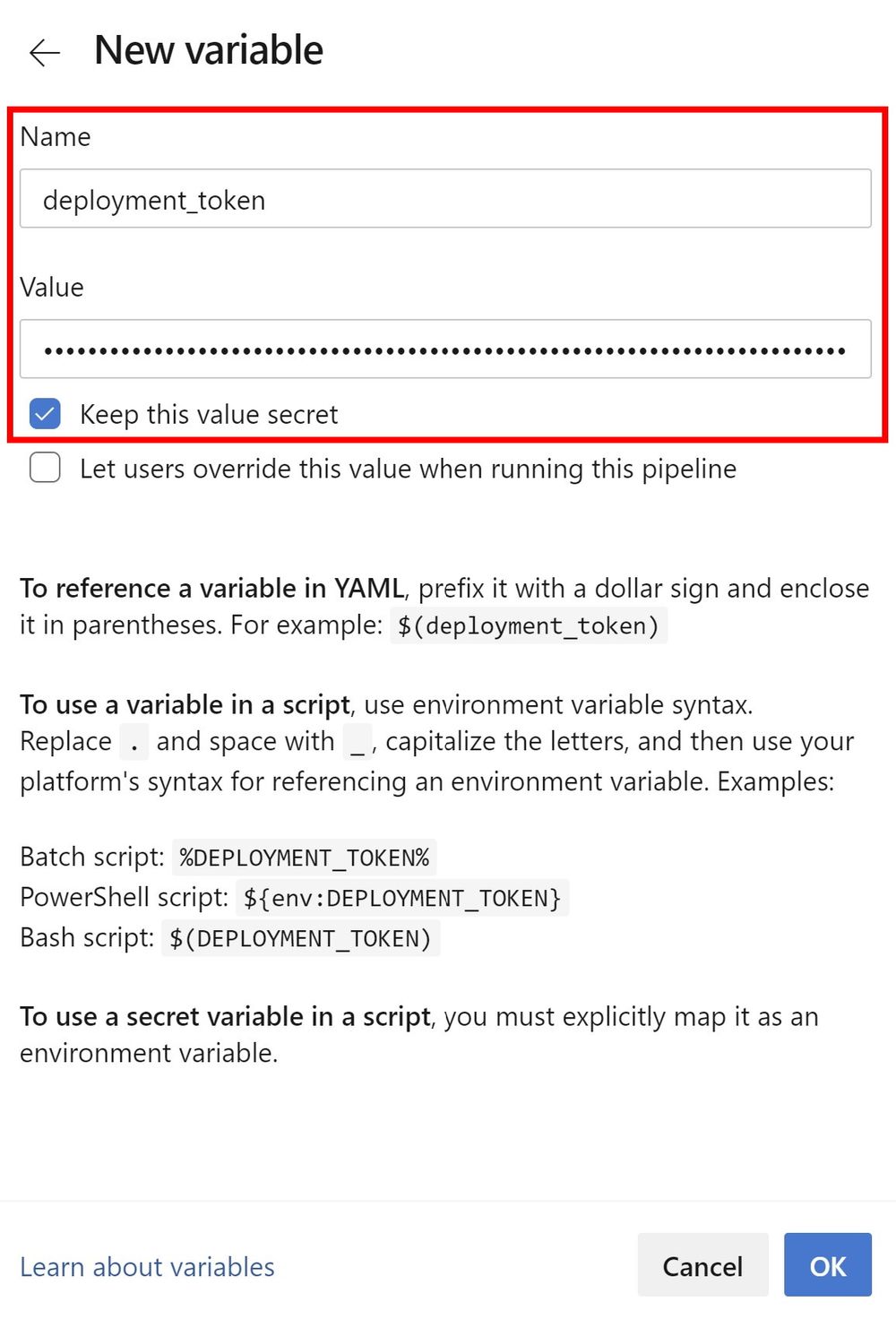Image resolution: width=896 pixels, height=1319 pixels.
Task: Click the %DEPLOYMENT_TOKEN% batch script snippet
Action: pos(305,858)
